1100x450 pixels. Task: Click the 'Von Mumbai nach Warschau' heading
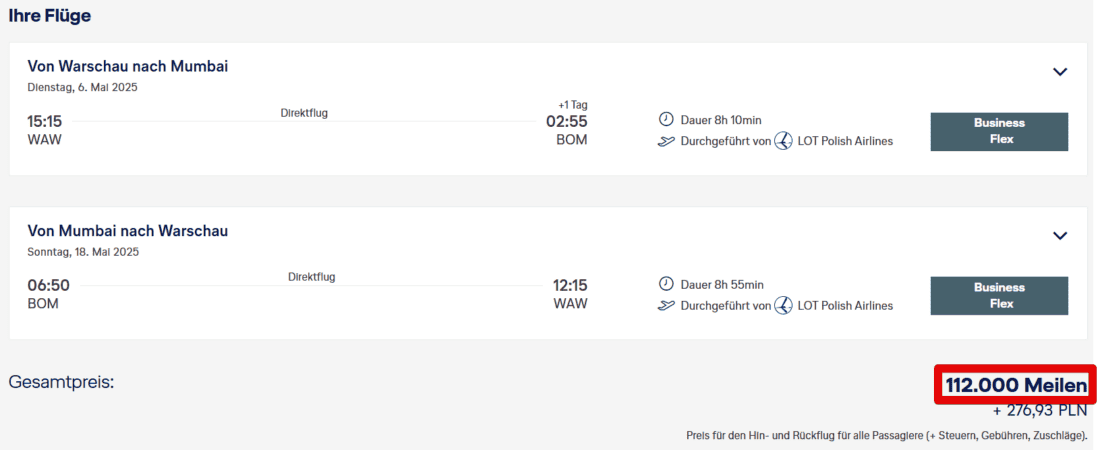[x=128, y=231]
